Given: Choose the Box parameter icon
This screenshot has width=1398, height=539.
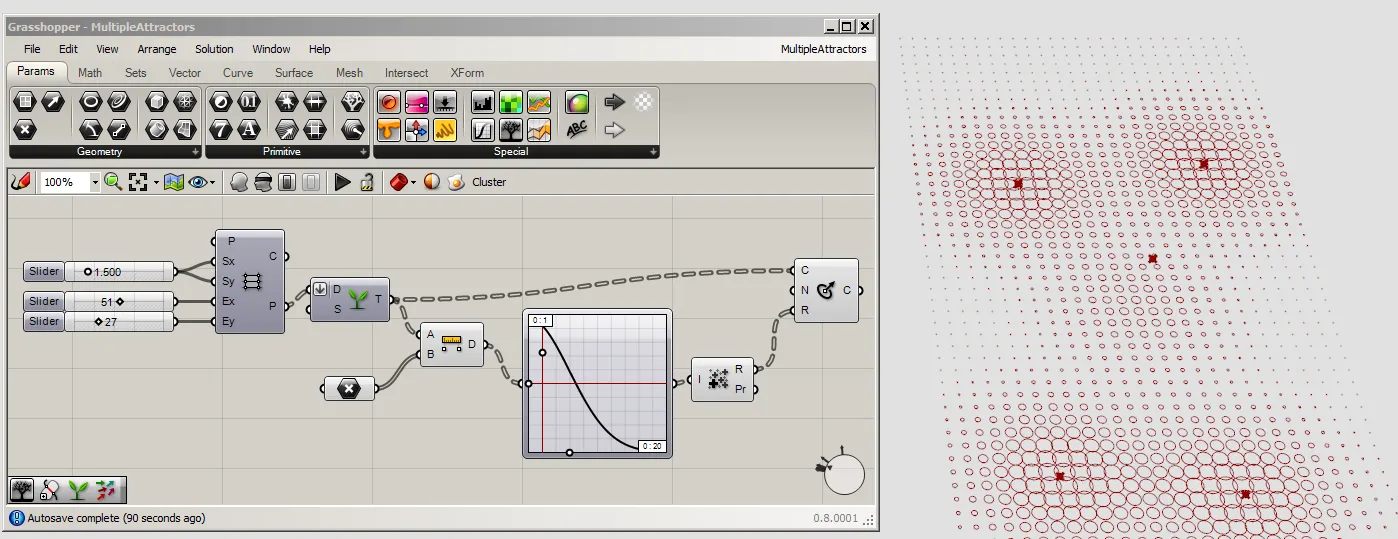Looking at the screenshot, I should (x=157, y=102).
